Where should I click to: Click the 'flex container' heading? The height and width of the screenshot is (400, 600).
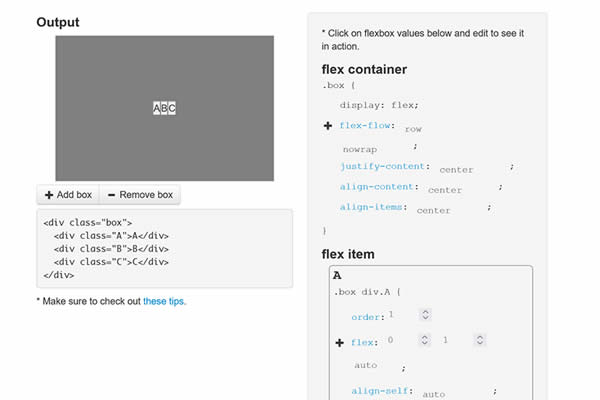(x=364, y=69)
